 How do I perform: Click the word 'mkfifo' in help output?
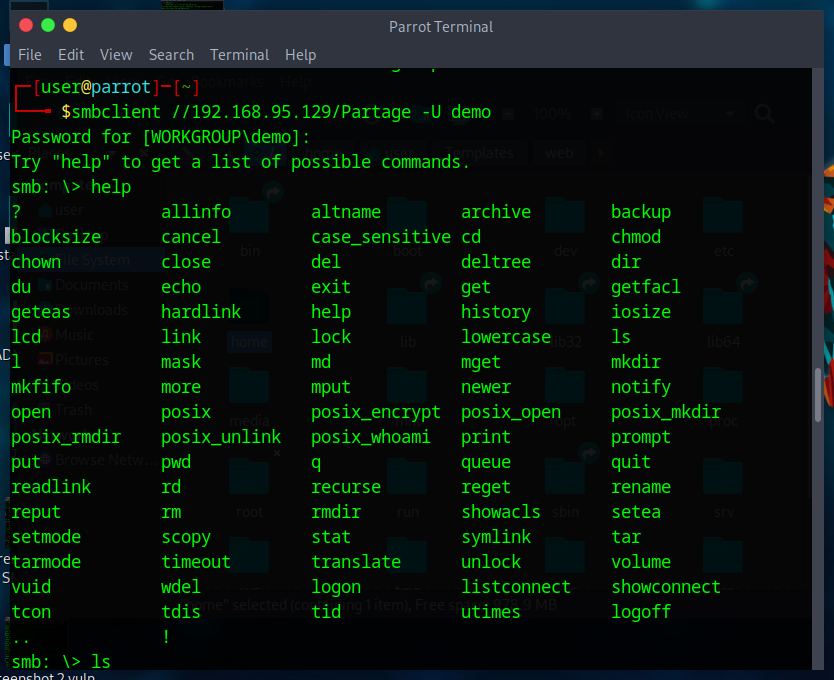click(x=41, y=387)
